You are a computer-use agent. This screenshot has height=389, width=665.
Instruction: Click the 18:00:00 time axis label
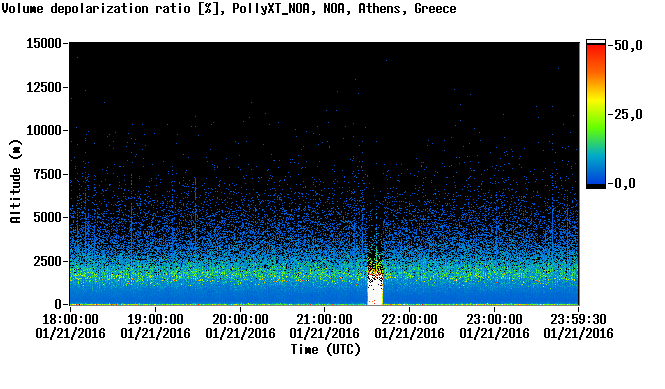pos(70,319)
